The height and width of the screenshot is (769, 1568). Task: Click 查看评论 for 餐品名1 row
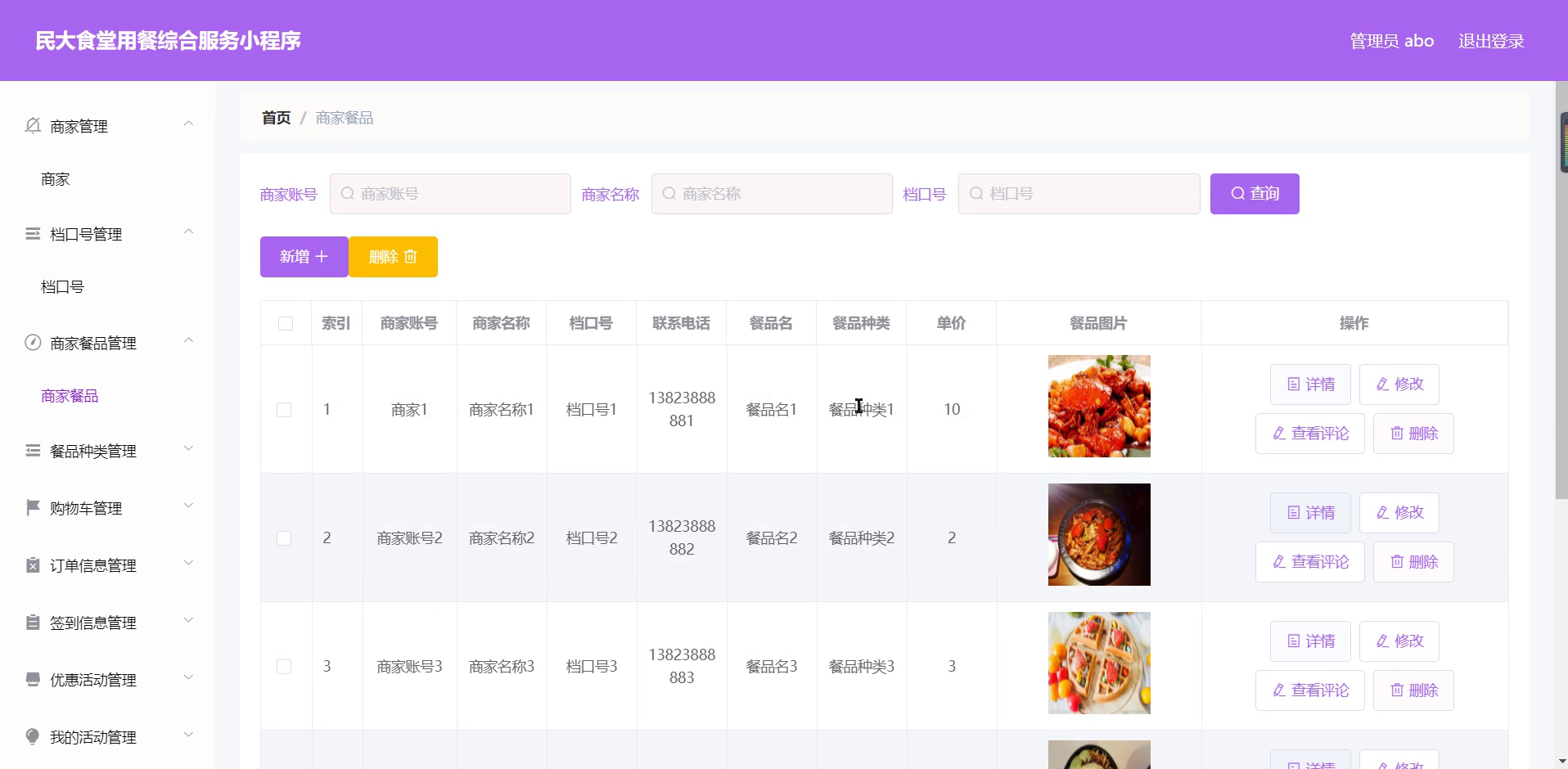pos(1310,434)
